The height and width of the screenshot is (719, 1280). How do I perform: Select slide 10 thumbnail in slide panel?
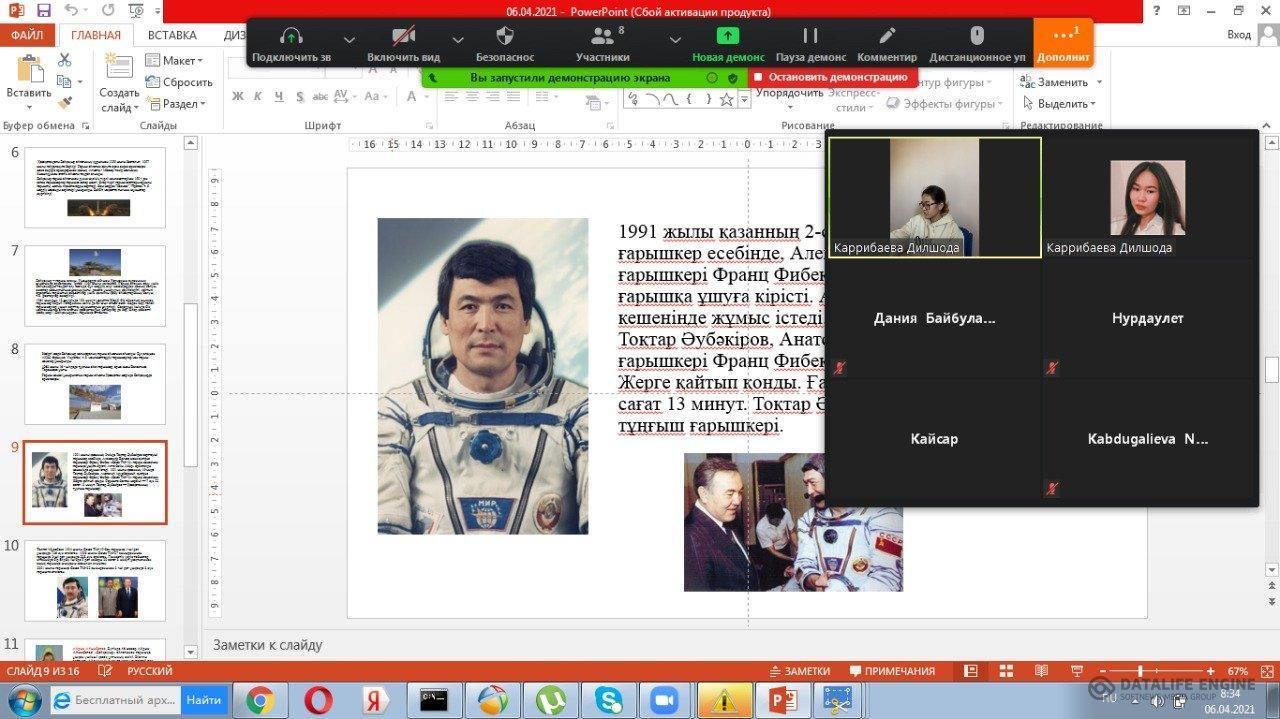point(95,582)
